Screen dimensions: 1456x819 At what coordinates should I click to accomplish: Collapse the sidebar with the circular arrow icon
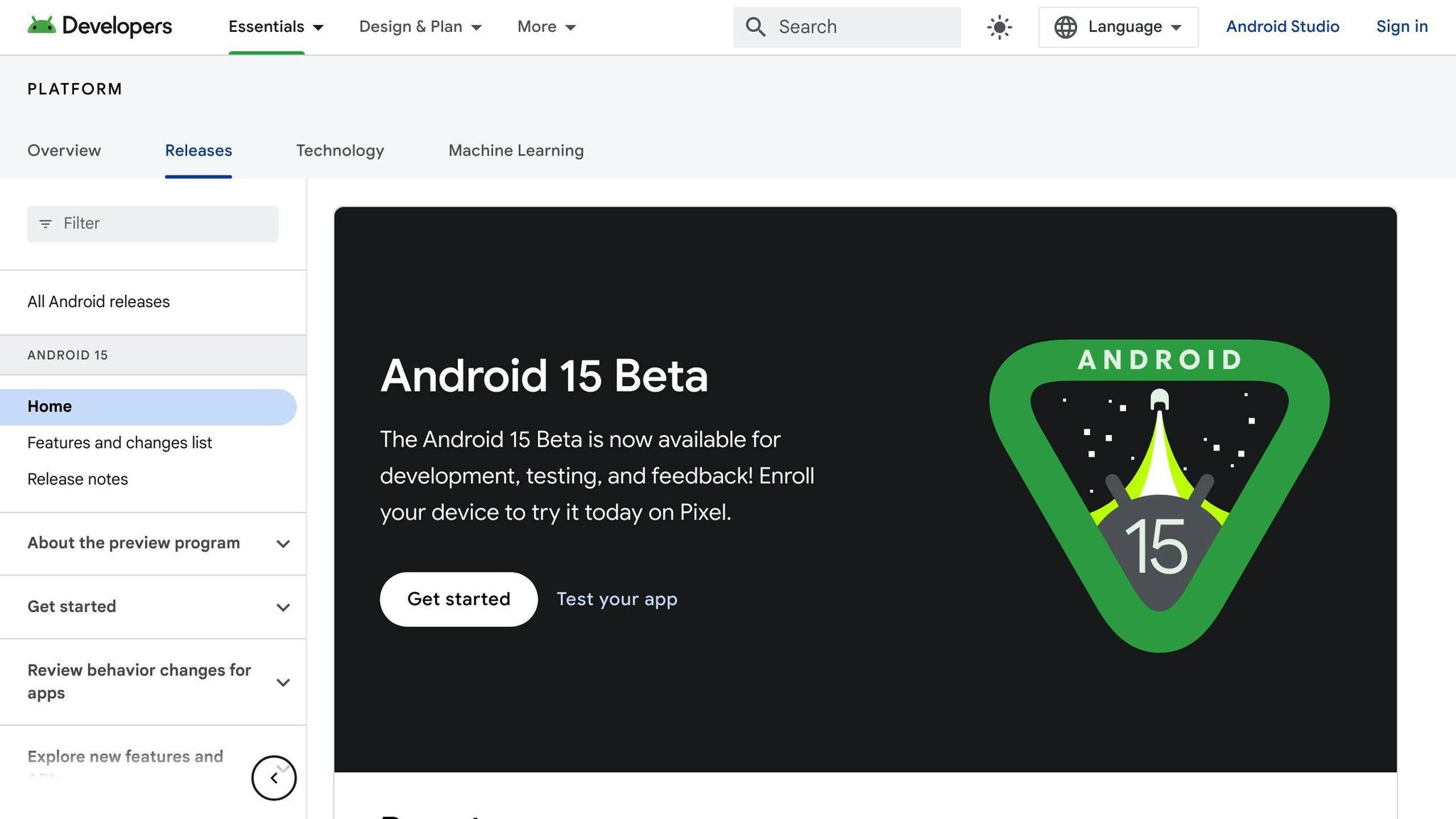(x=274, y=778)
